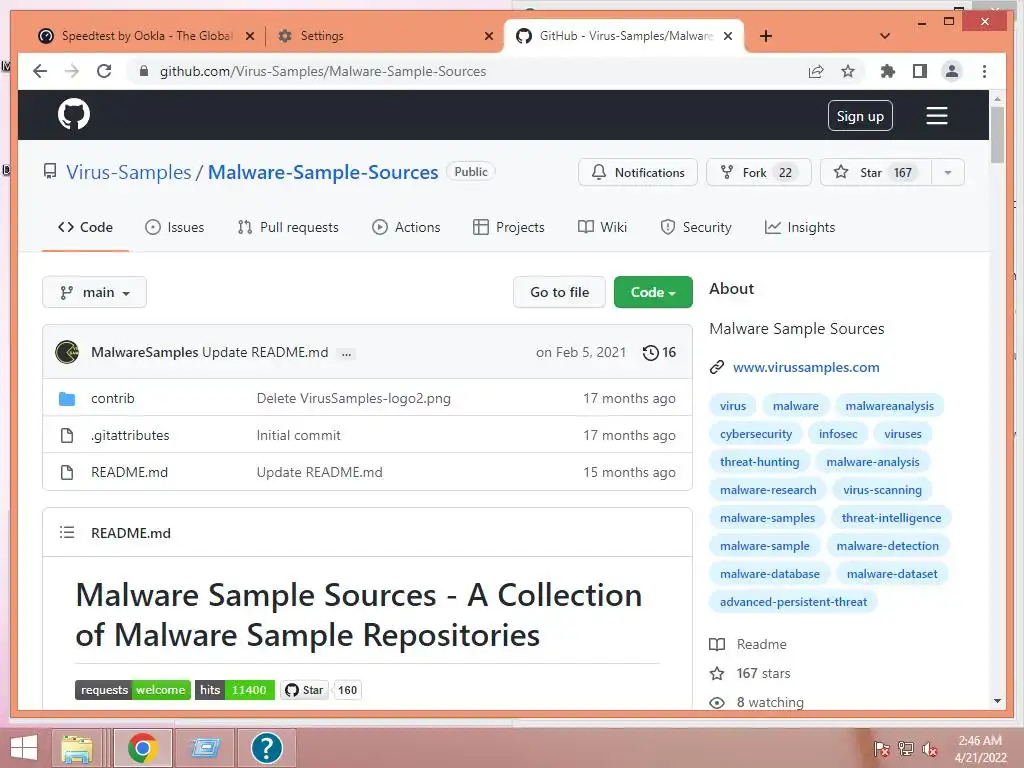Click the page vertical scrollbar thumb
The height and width of the screenshot is (768, 1024).
(x=997, y=134)
